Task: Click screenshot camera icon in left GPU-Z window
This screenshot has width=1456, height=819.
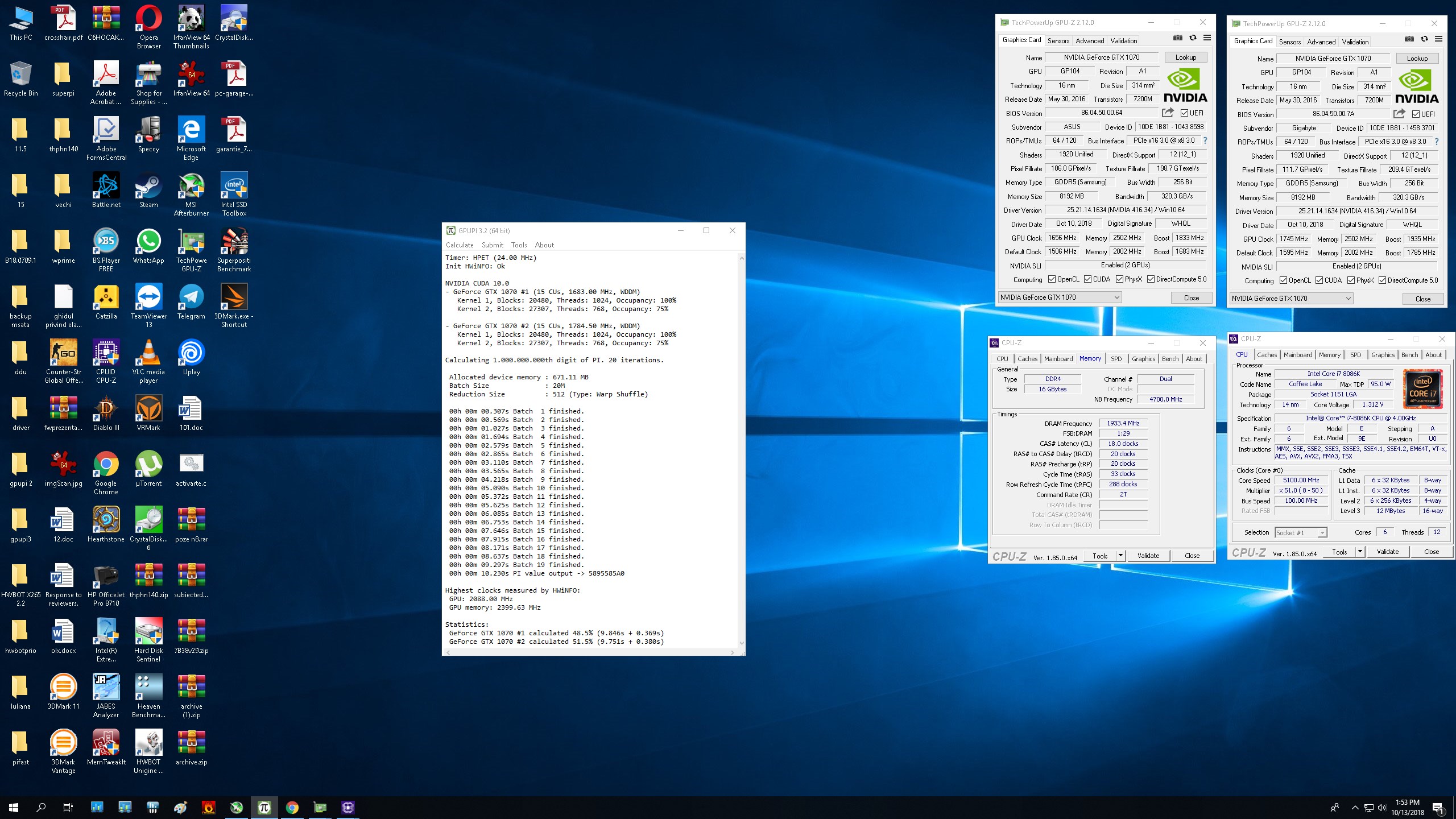Action: (x=1177, y=38)
